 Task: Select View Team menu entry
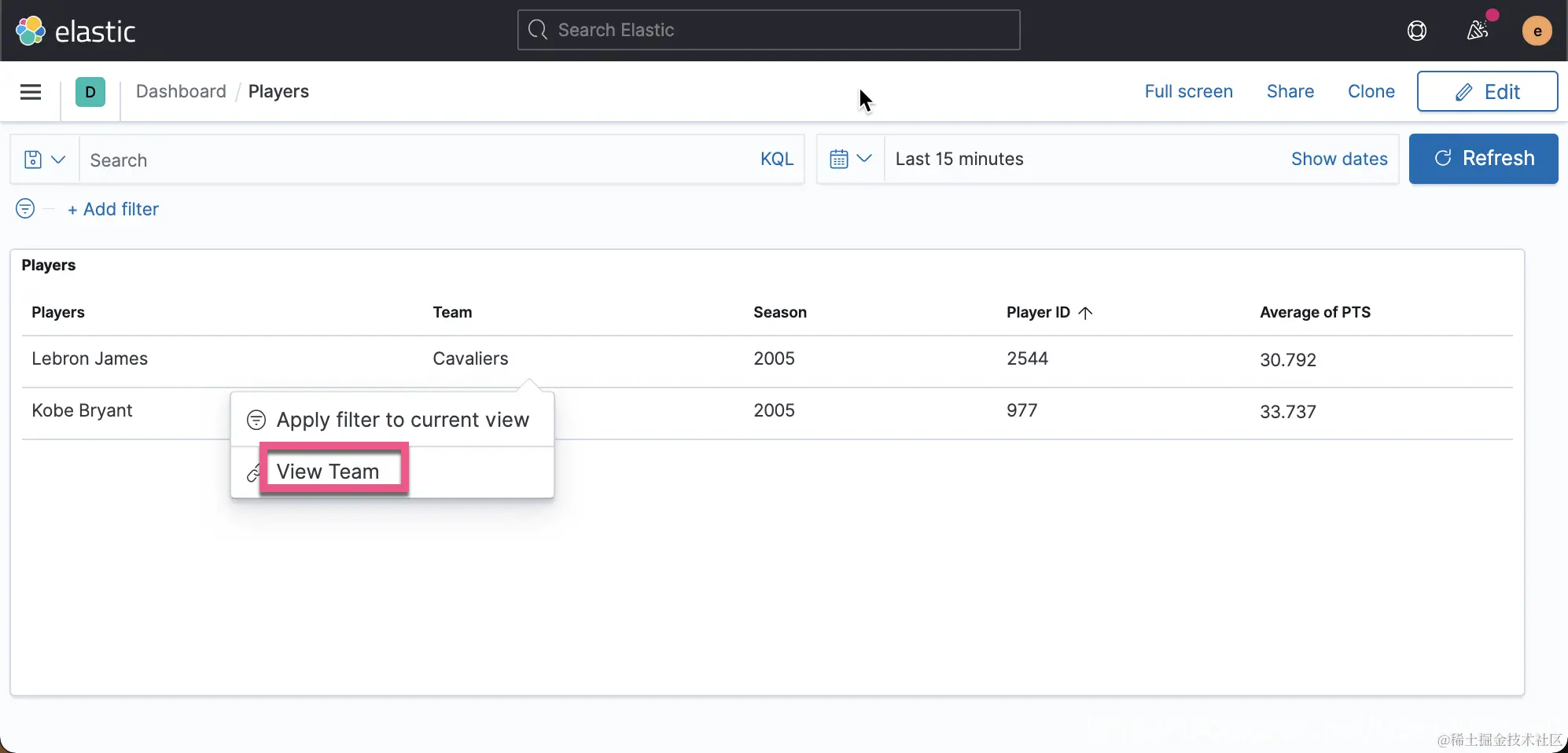point(392,472)
